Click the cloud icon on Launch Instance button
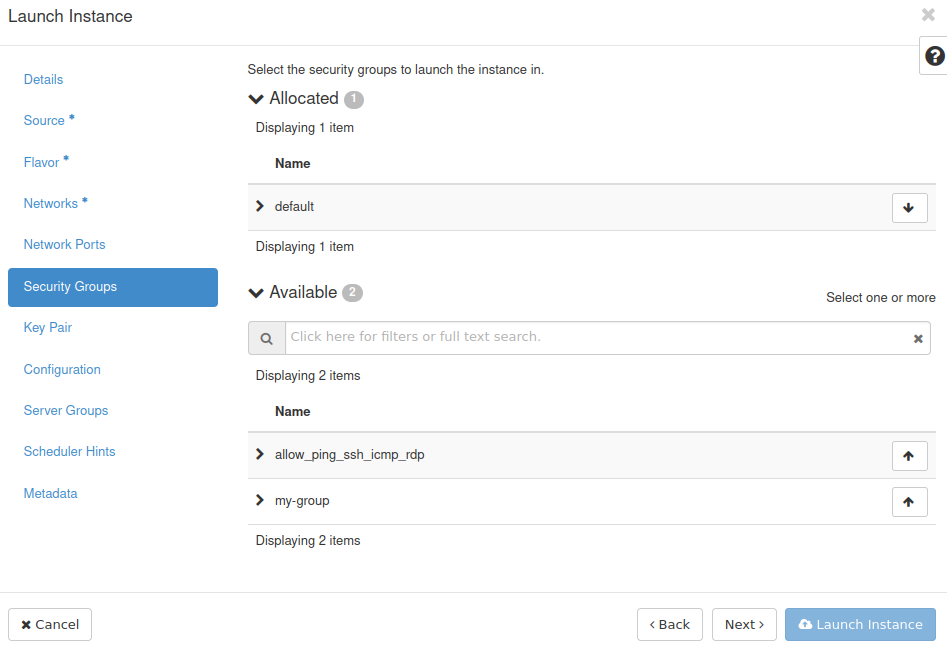947x647 pixels. pyautogui.click(x=806, y=624)
